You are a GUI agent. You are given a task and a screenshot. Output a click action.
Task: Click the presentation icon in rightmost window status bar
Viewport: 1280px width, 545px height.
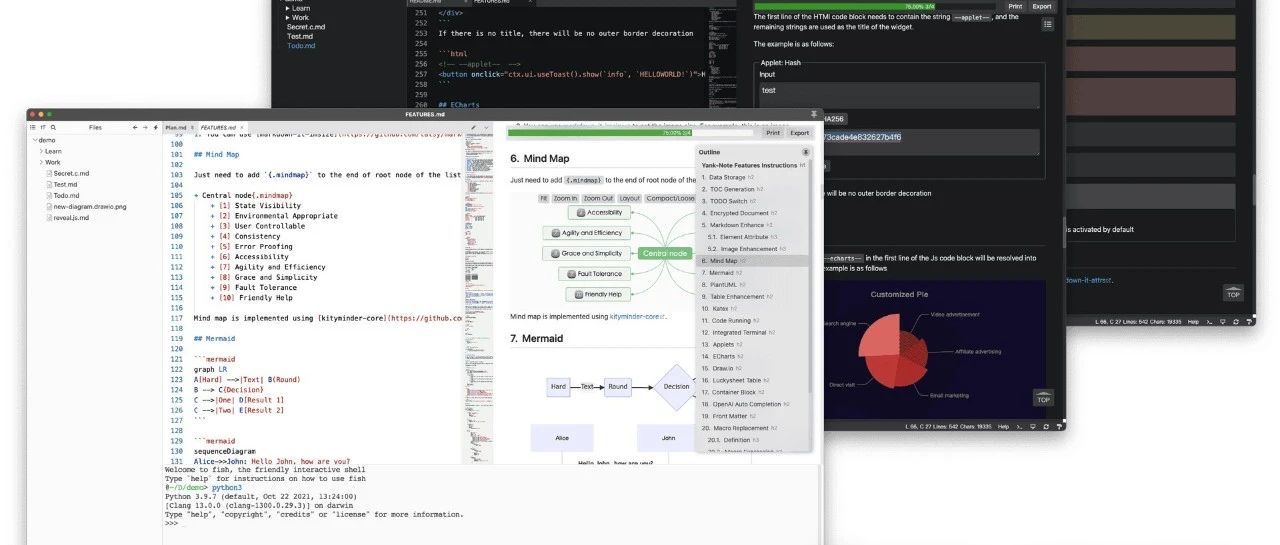click(1222, 322)
